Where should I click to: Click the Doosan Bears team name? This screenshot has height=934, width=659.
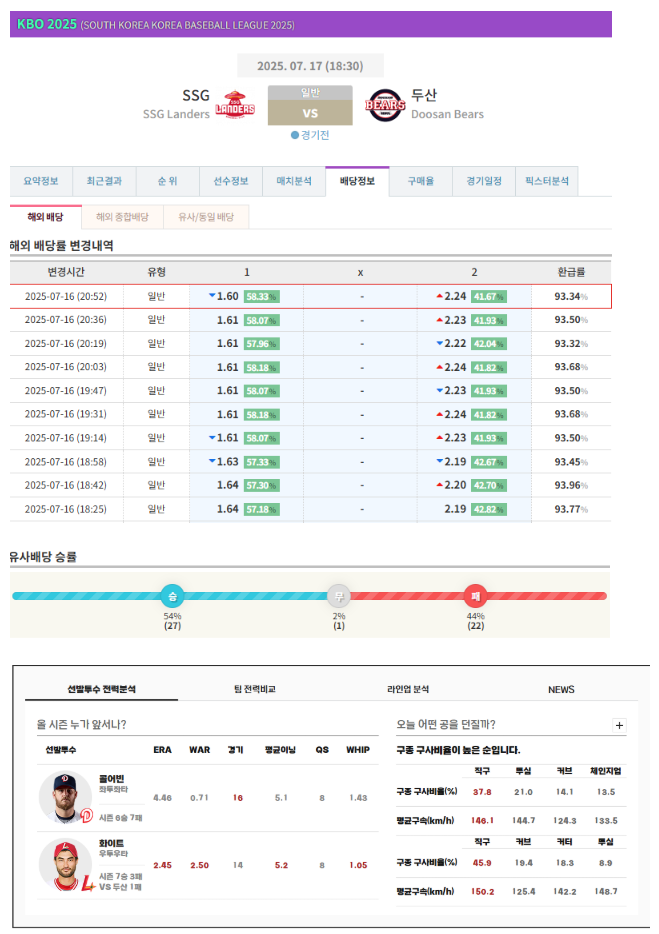click(x=447, y=114)
